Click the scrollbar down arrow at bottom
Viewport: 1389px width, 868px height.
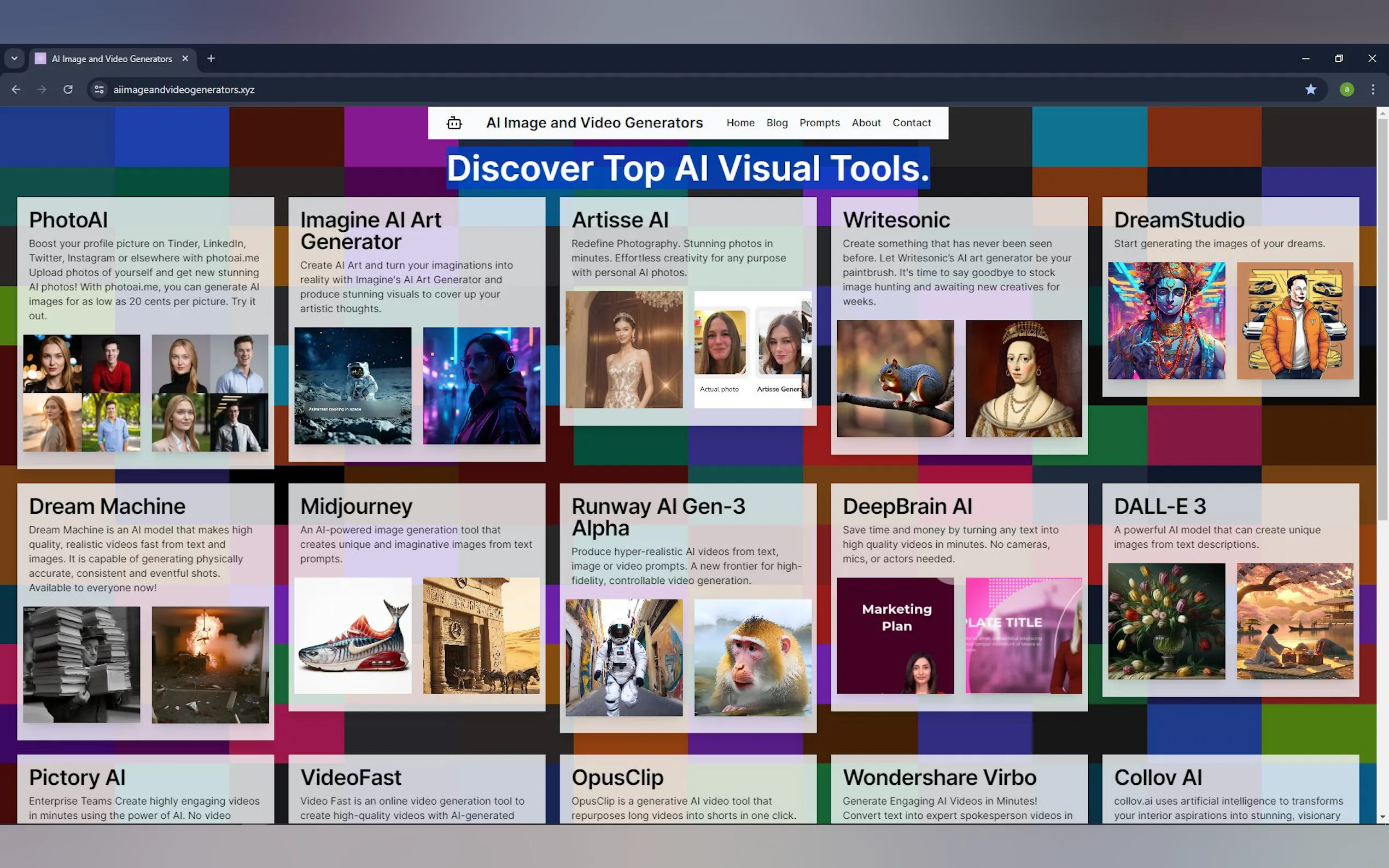point(1382,817)
